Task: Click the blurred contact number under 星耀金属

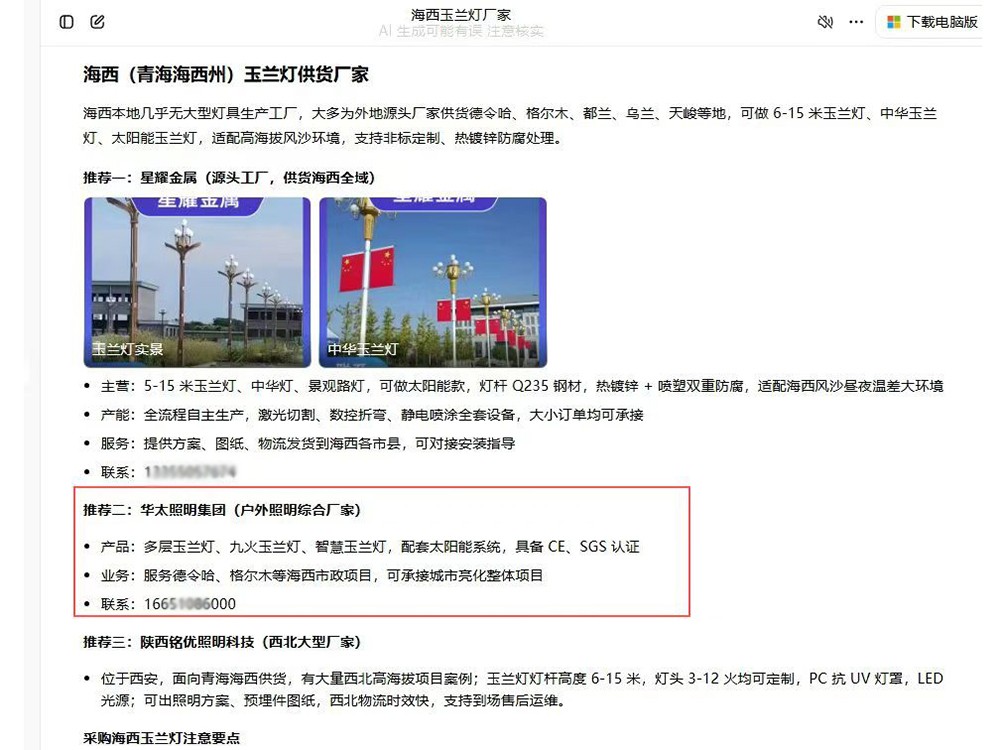Action: click(190, 472)
